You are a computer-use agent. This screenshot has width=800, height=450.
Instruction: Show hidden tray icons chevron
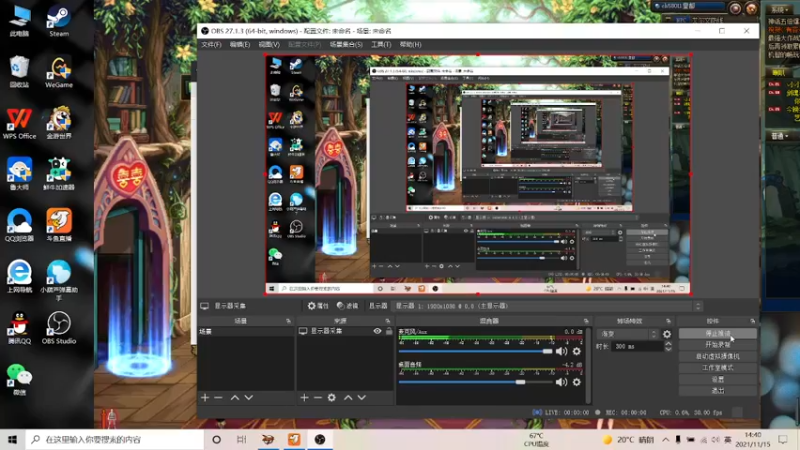pos(666,439)
